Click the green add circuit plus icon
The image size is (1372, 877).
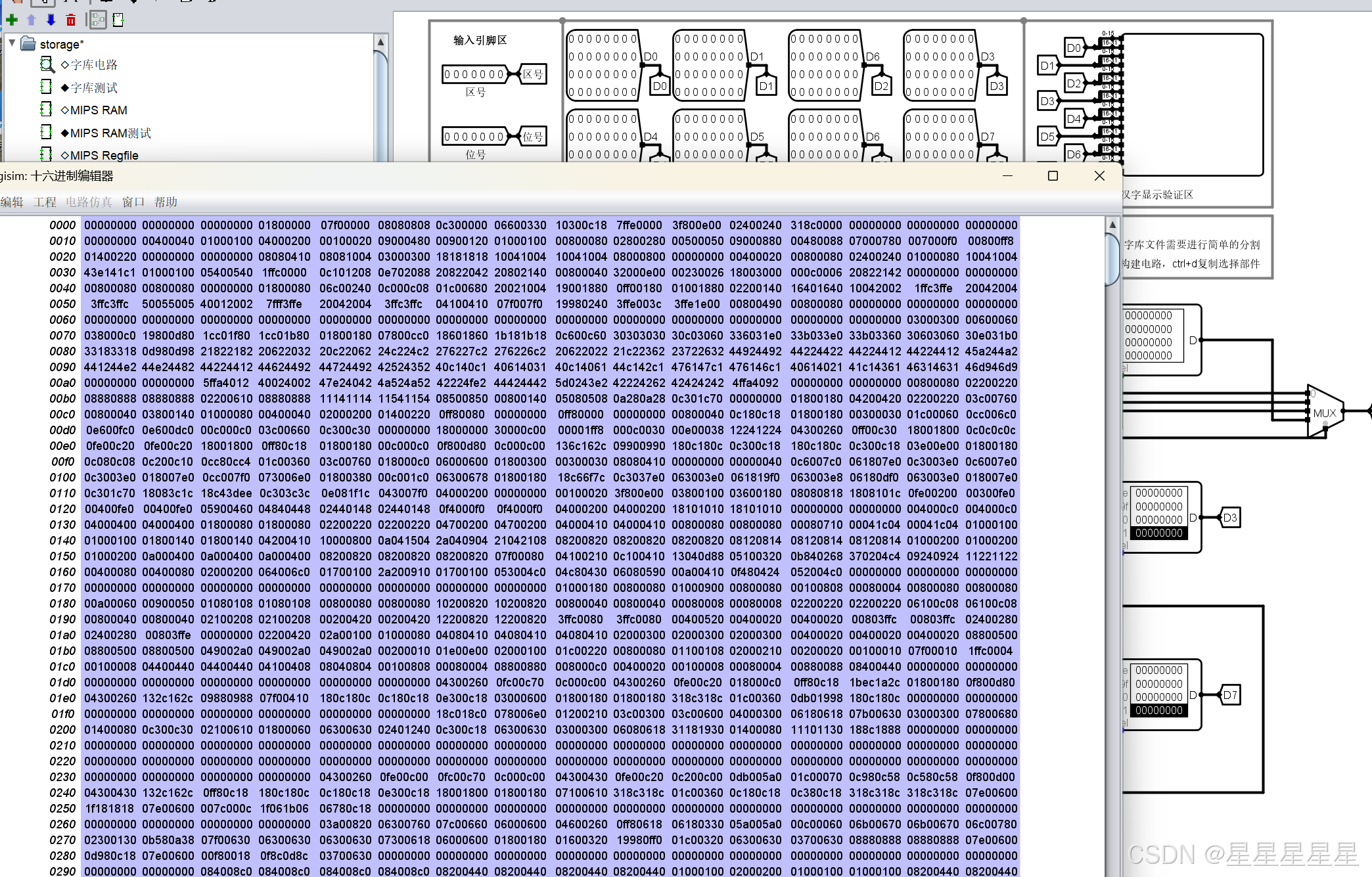pos(12,20)
